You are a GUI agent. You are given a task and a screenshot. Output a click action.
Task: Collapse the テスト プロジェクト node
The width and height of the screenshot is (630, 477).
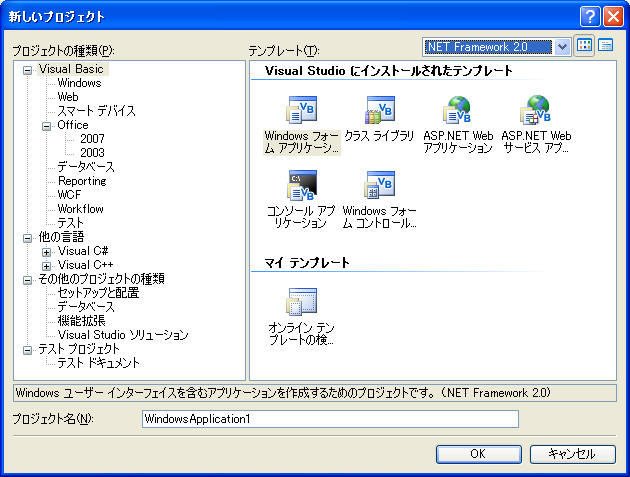[x=27, y=350]
